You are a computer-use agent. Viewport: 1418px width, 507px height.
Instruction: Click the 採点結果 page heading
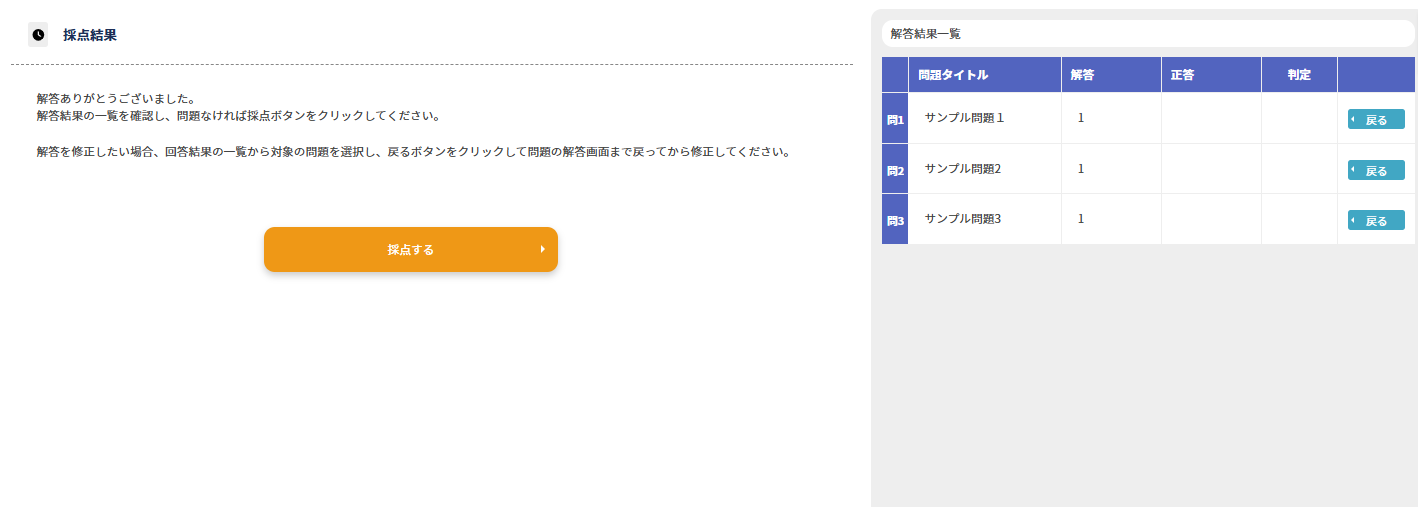(90, 35)
